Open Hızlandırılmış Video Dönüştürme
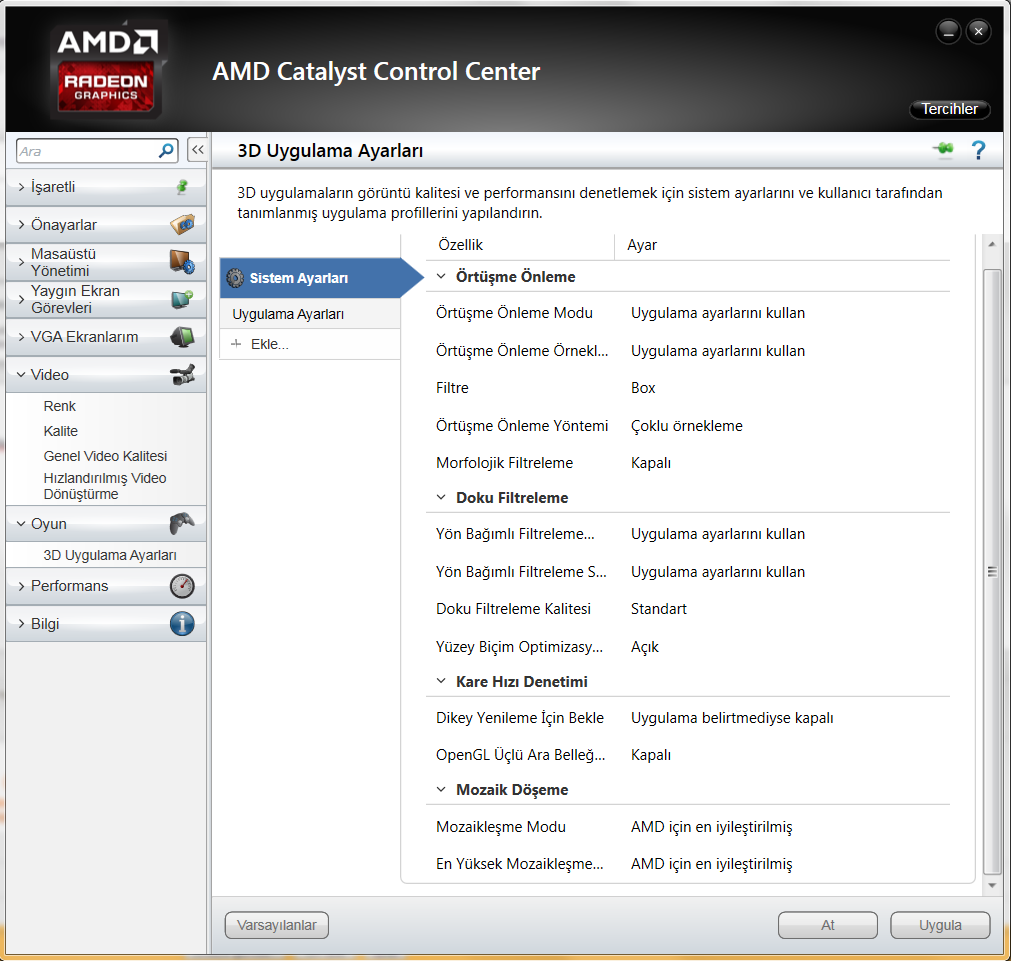Screen dimensions: 1011x961 pyautogui.click(x=104, y=486)
